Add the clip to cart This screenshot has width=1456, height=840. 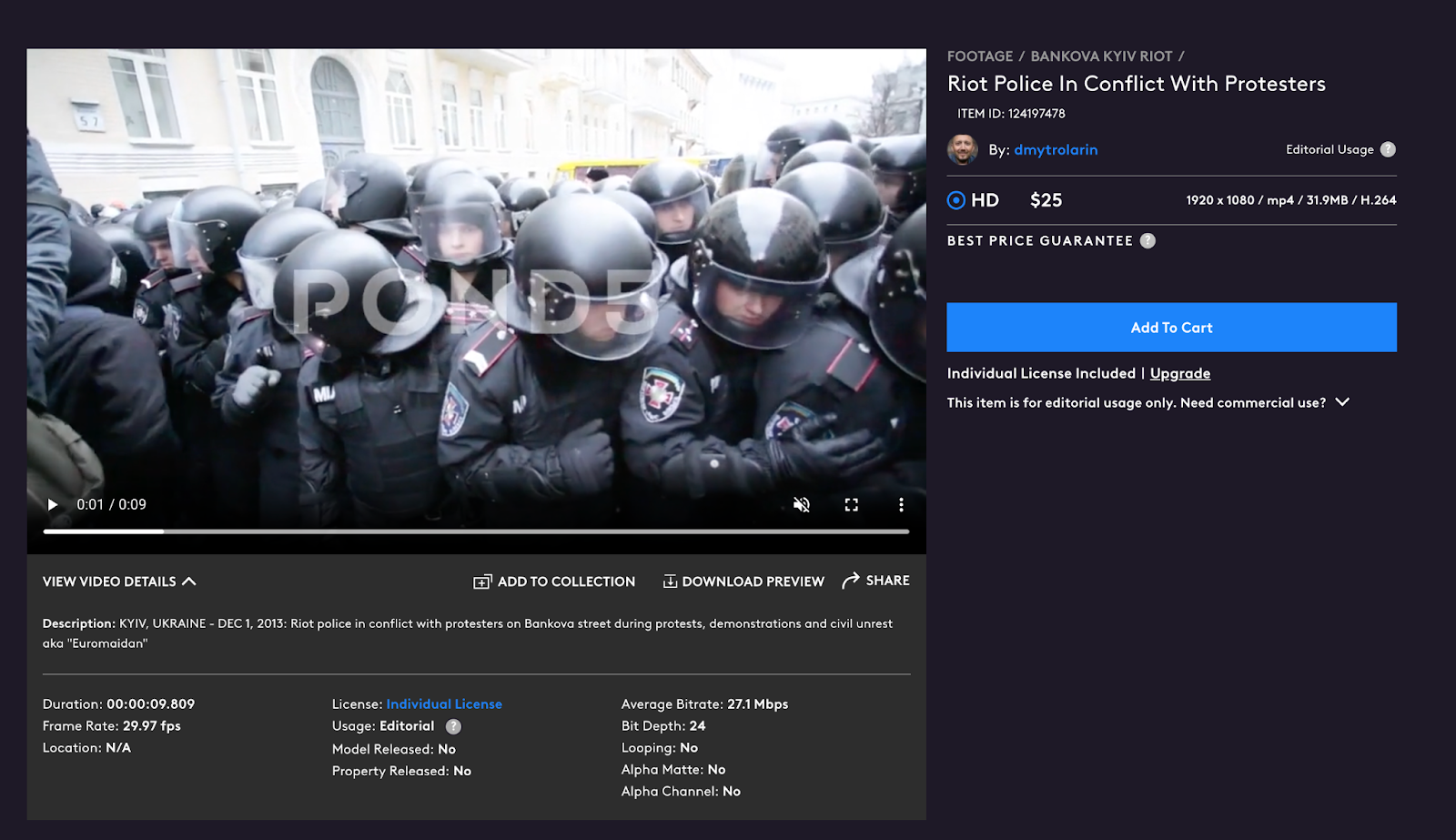pyautogui.click(x=1171, y=328)
